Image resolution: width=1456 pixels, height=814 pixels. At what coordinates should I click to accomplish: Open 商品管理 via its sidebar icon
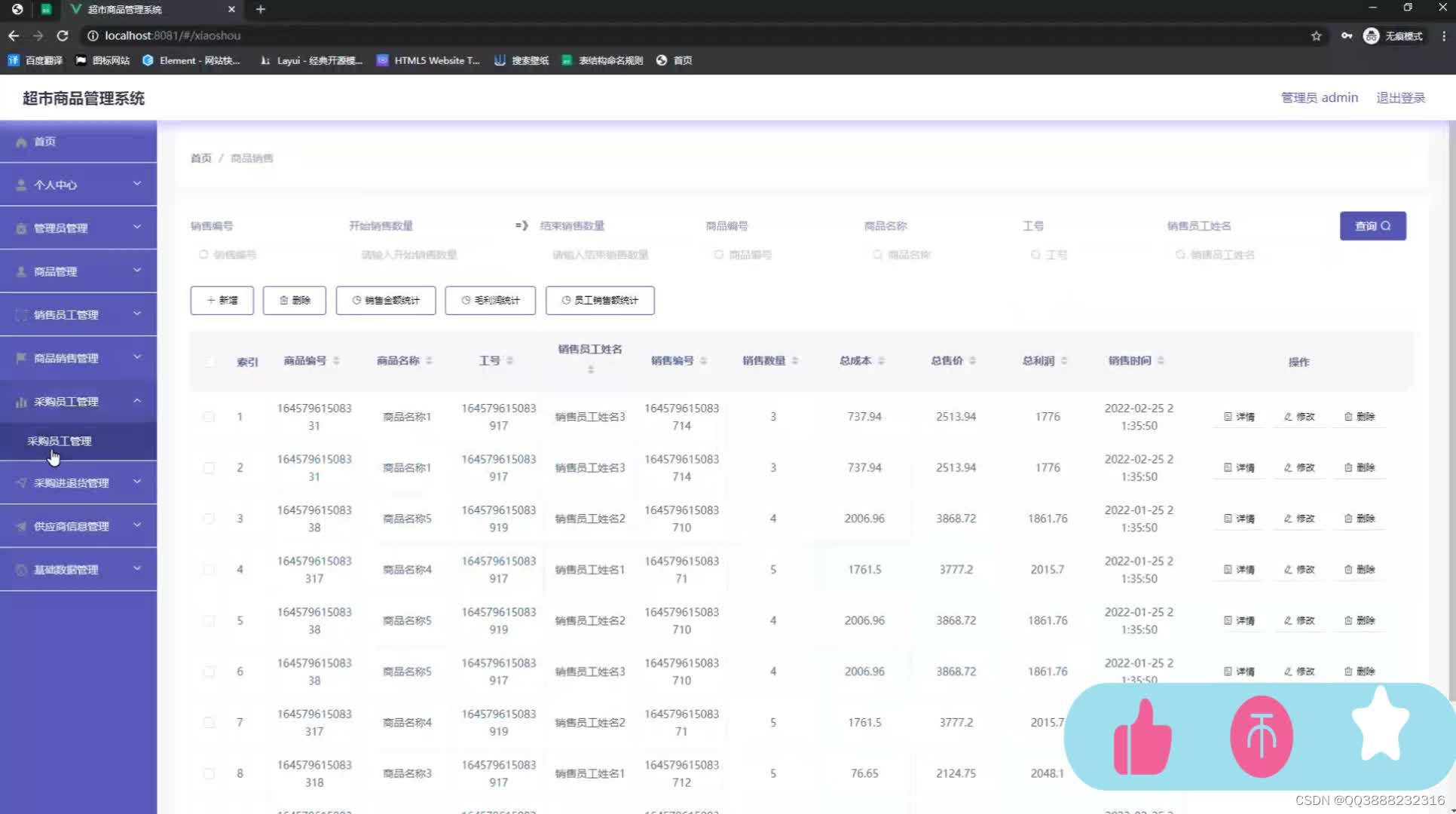click(x=20, y=271)
